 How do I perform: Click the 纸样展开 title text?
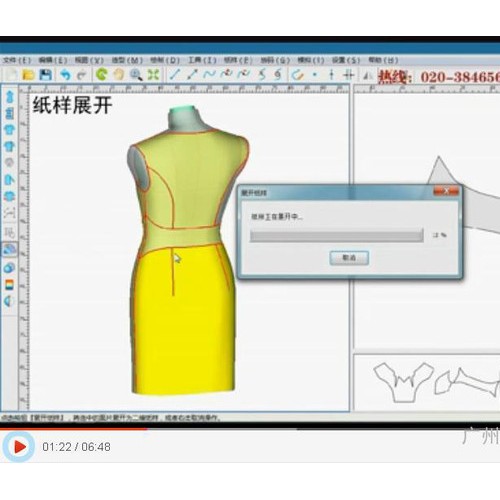[72, 105]
